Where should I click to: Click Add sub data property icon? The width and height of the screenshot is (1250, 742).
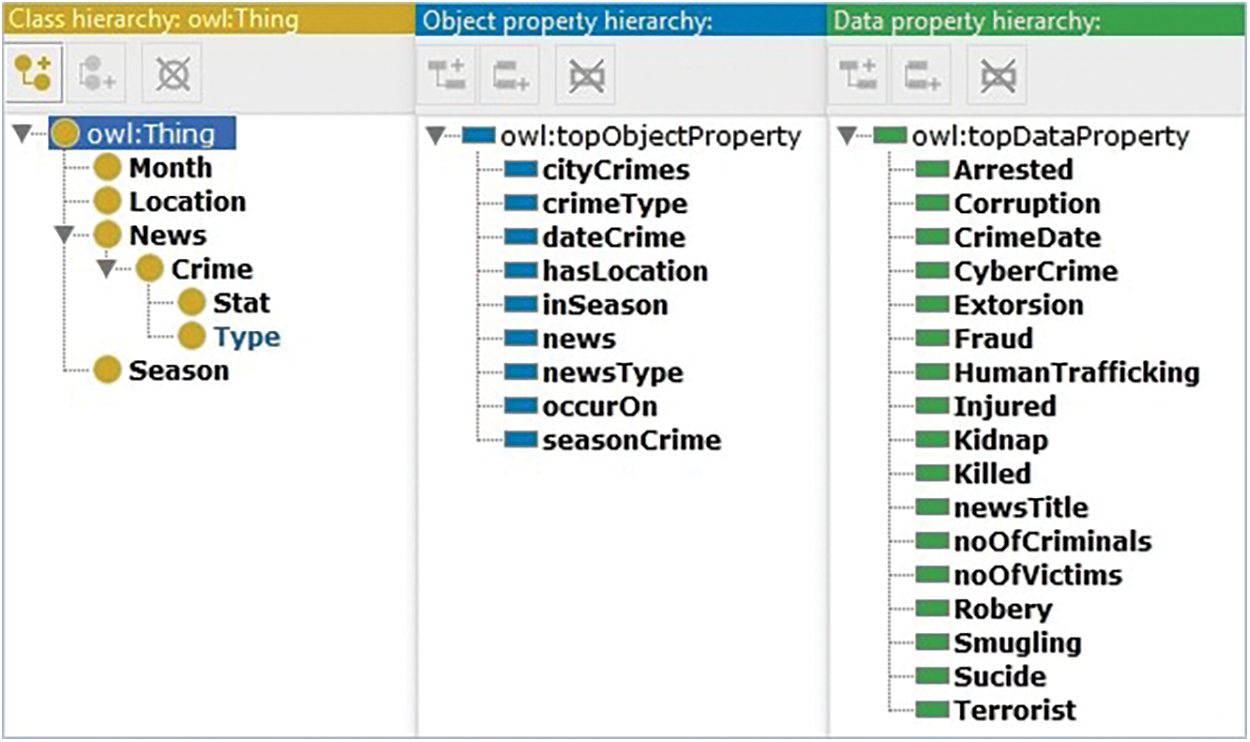click(857, 75)
